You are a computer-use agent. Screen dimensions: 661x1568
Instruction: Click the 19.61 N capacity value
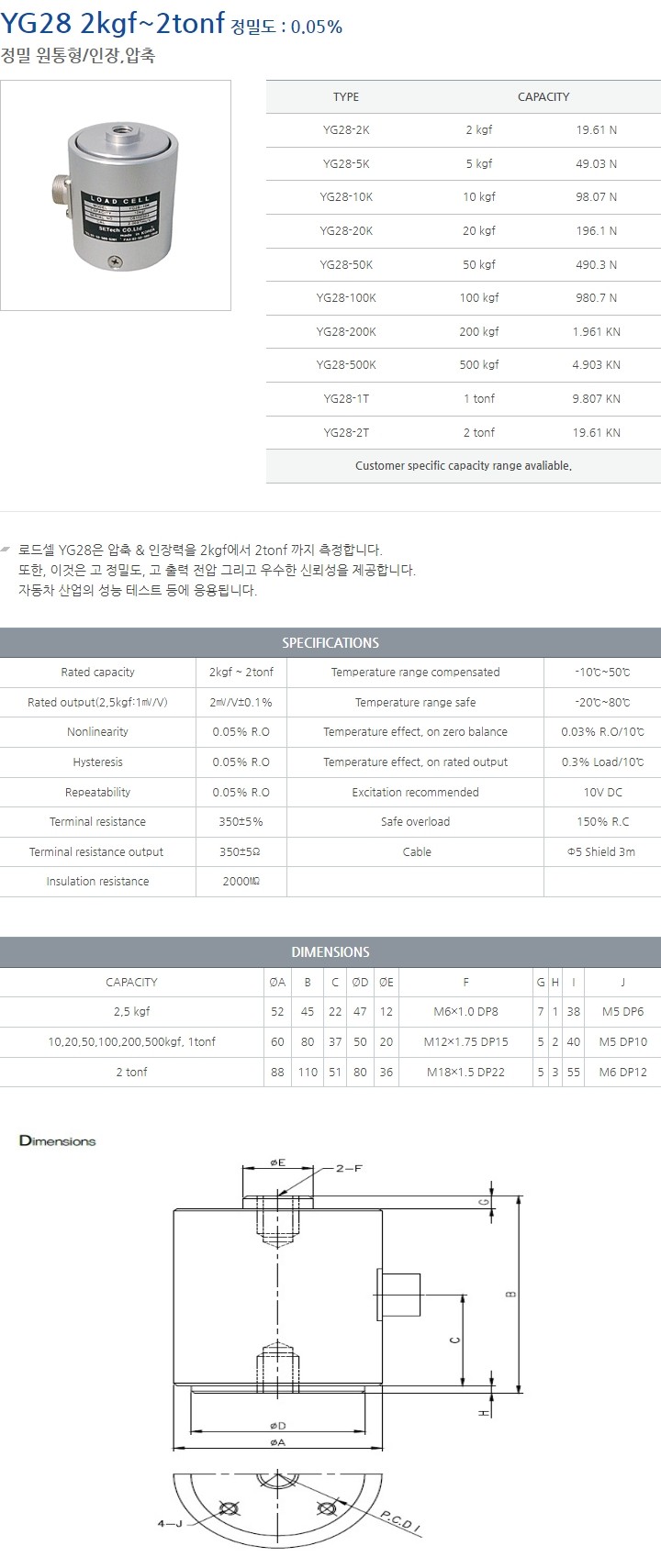point(596,130)
